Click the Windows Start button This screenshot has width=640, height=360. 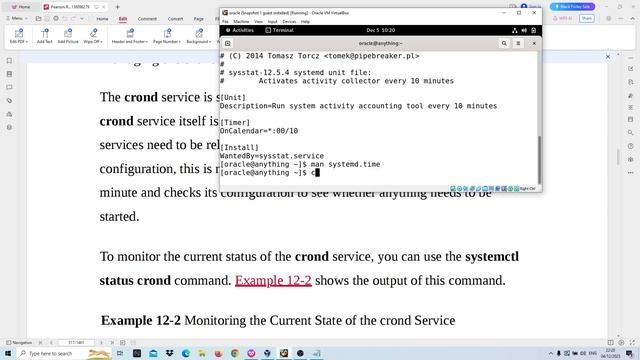coord(8,353)
